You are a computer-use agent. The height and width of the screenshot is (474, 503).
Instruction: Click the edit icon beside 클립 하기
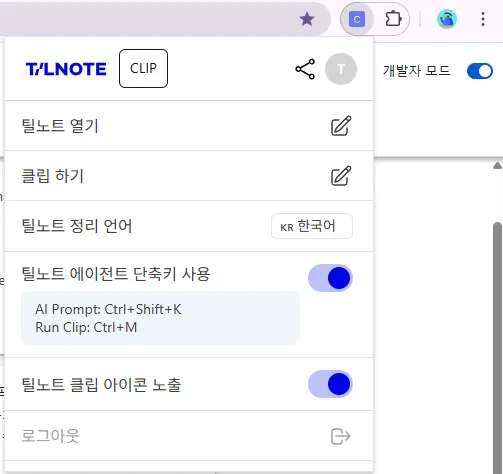(341, 176)
